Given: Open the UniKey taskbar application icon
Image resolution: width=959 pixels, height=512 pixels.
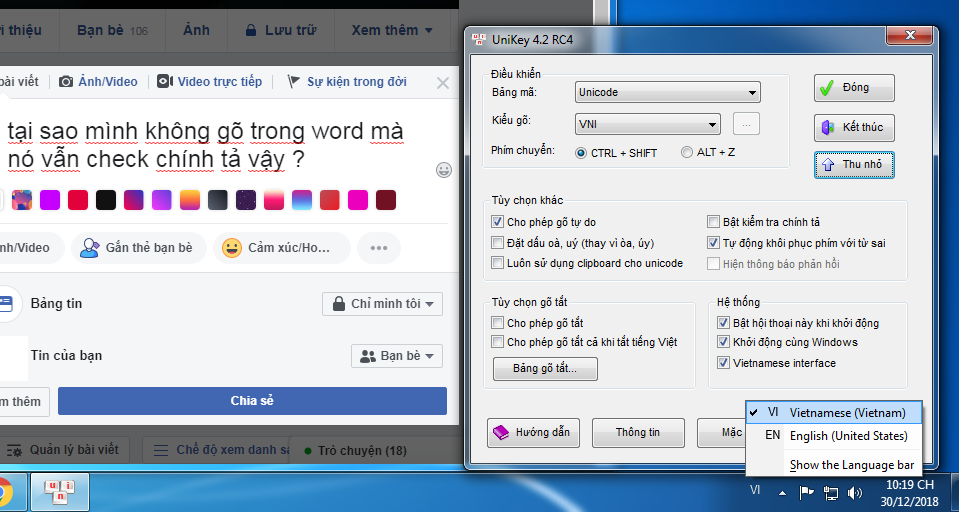Looking at the screenshot, I should click(60, 492).
